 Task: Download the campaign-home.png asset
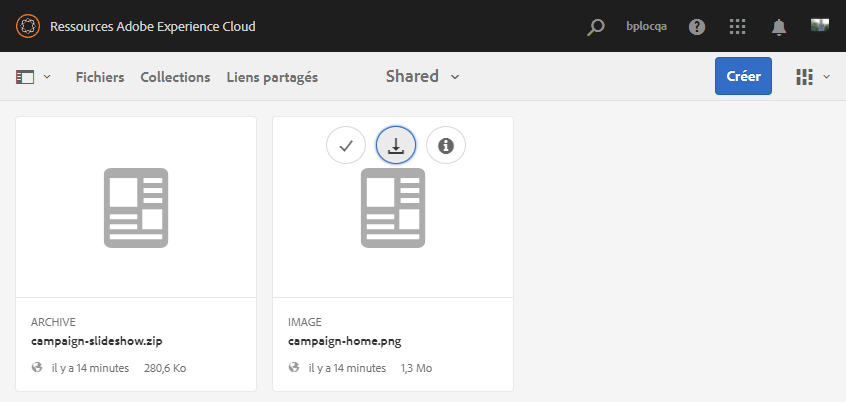396,146
